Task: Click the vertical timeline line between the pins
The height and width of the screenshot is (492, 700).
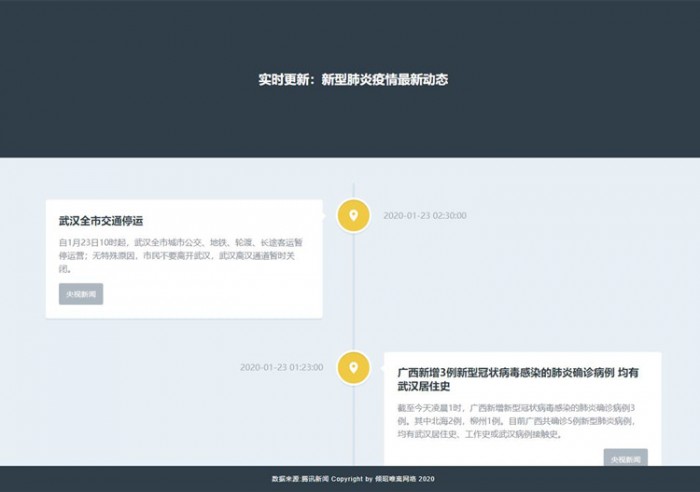Action: coord(353,290)
